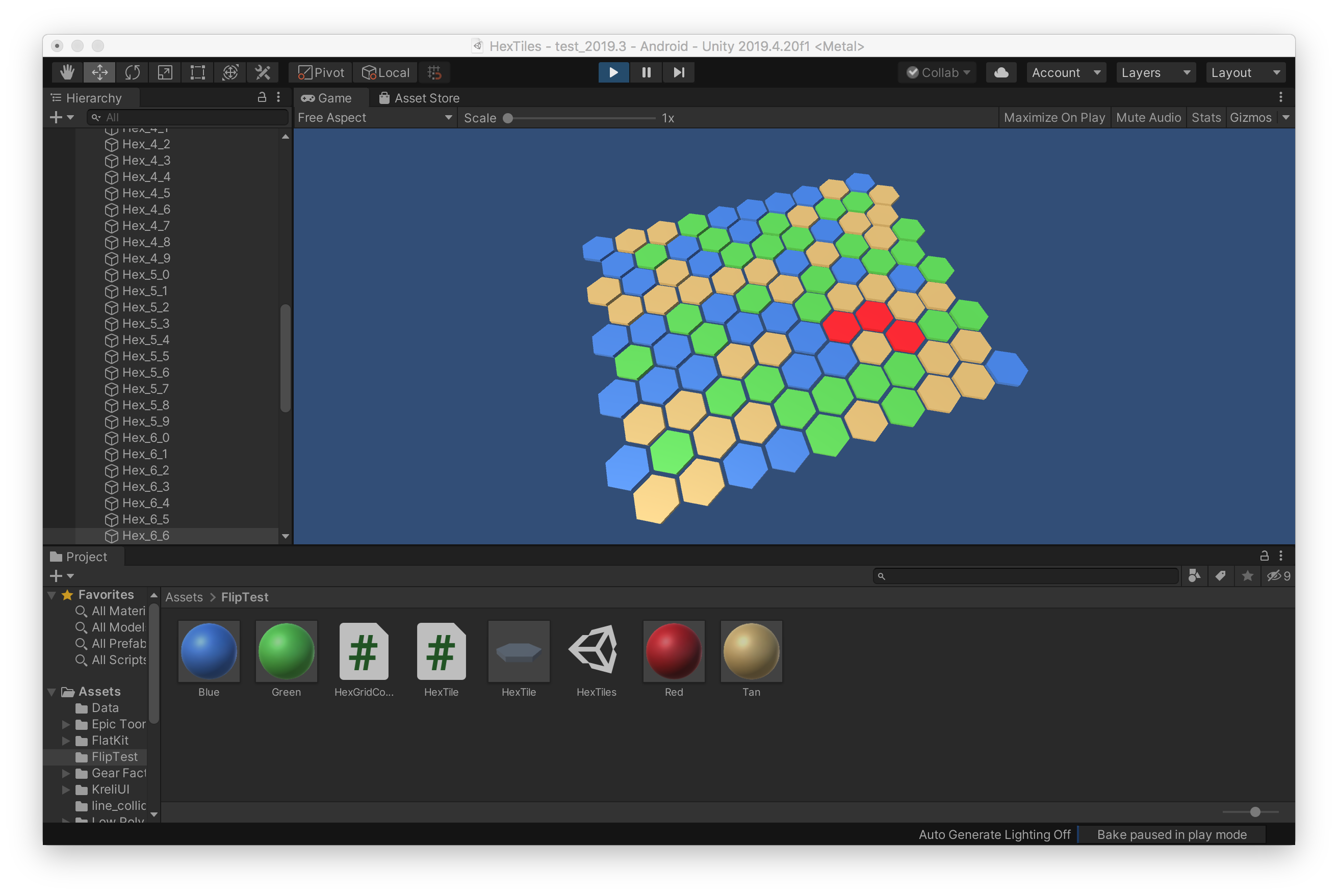Lock the Project panel
The height and width of the screenshot is (896, 1338).
tap(1264, 556)
